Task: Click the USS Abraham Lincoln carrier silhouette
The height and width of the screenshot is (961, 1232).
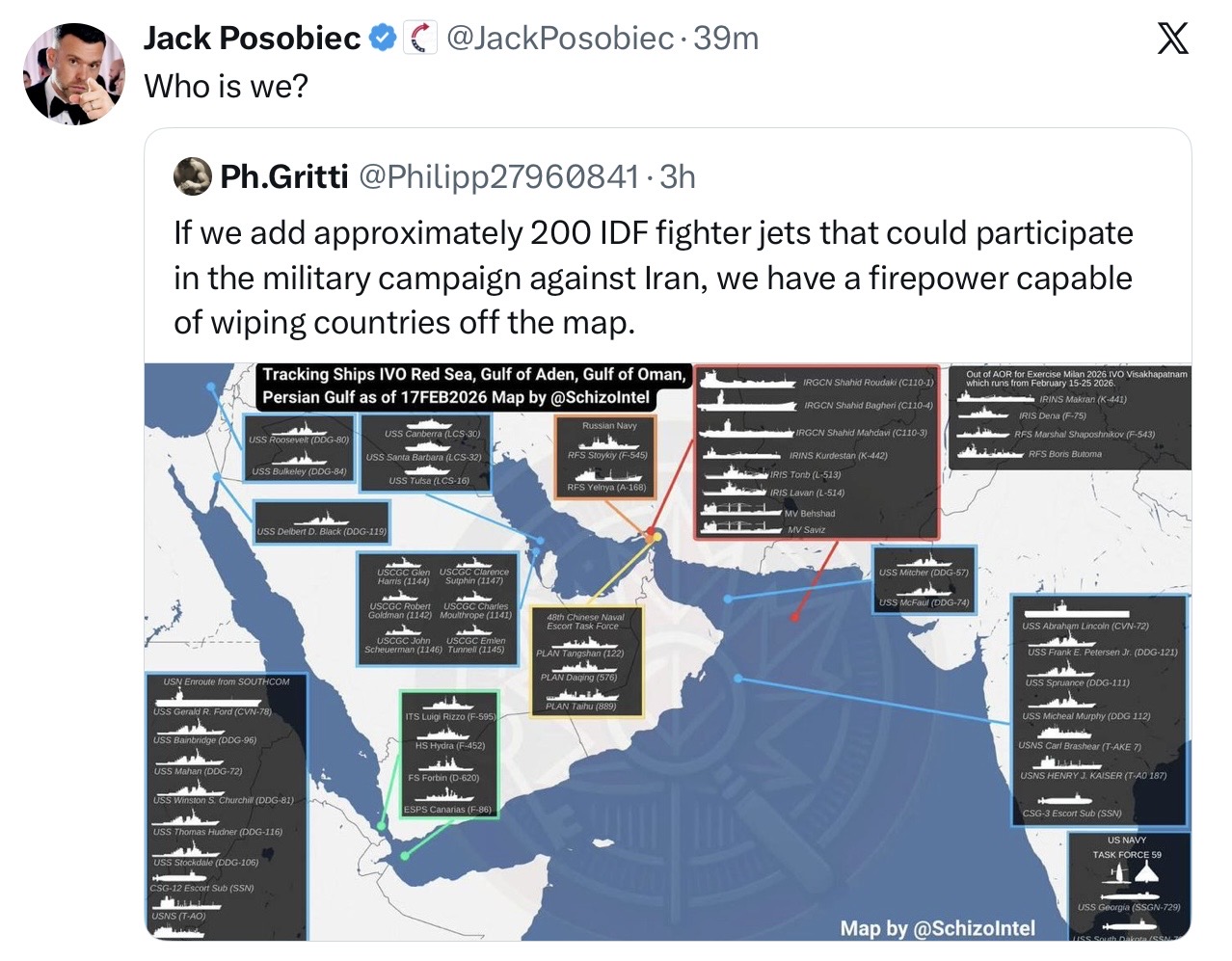Action: click(1076, 611)
